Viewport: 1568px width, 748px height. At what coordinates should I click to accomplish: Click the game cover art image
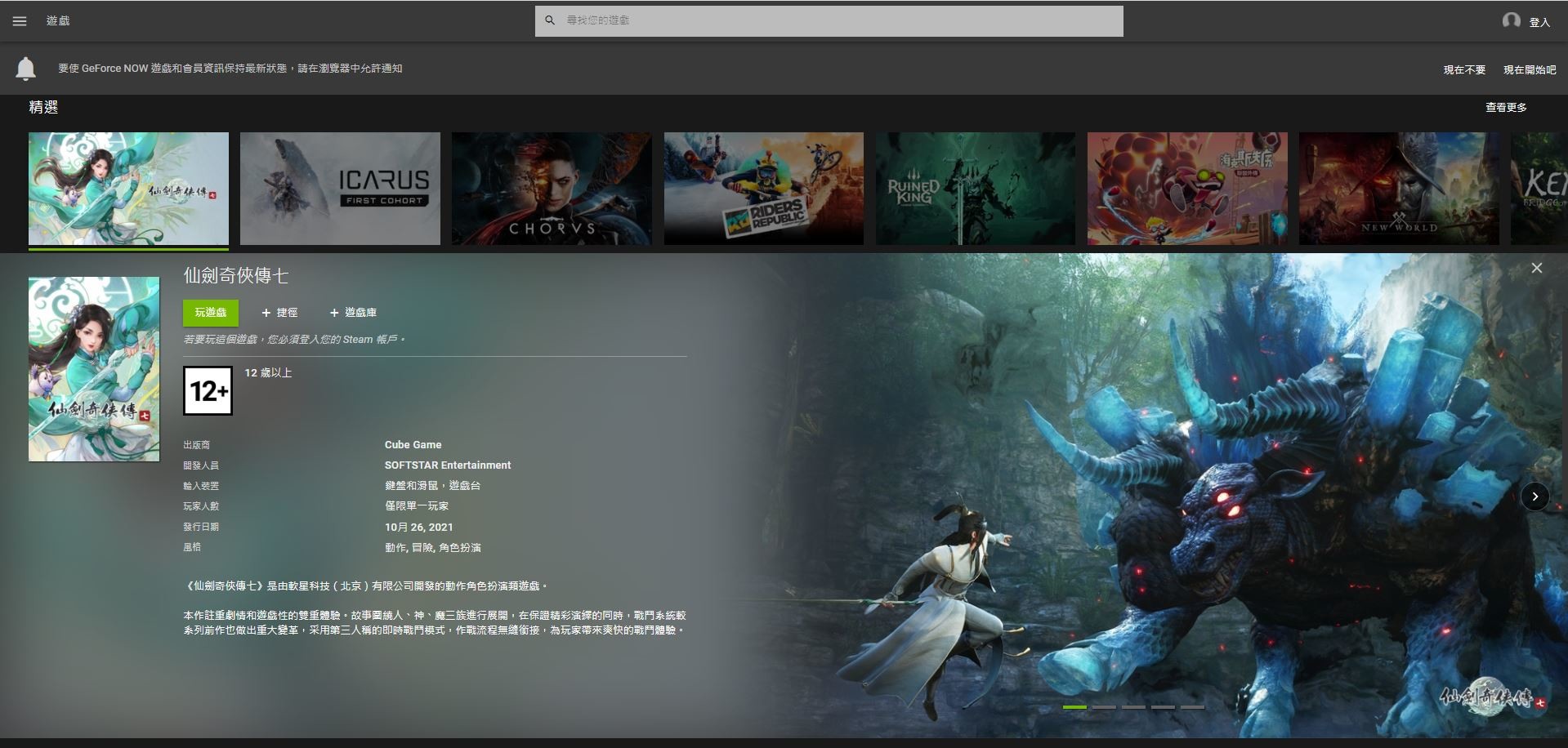94,369
